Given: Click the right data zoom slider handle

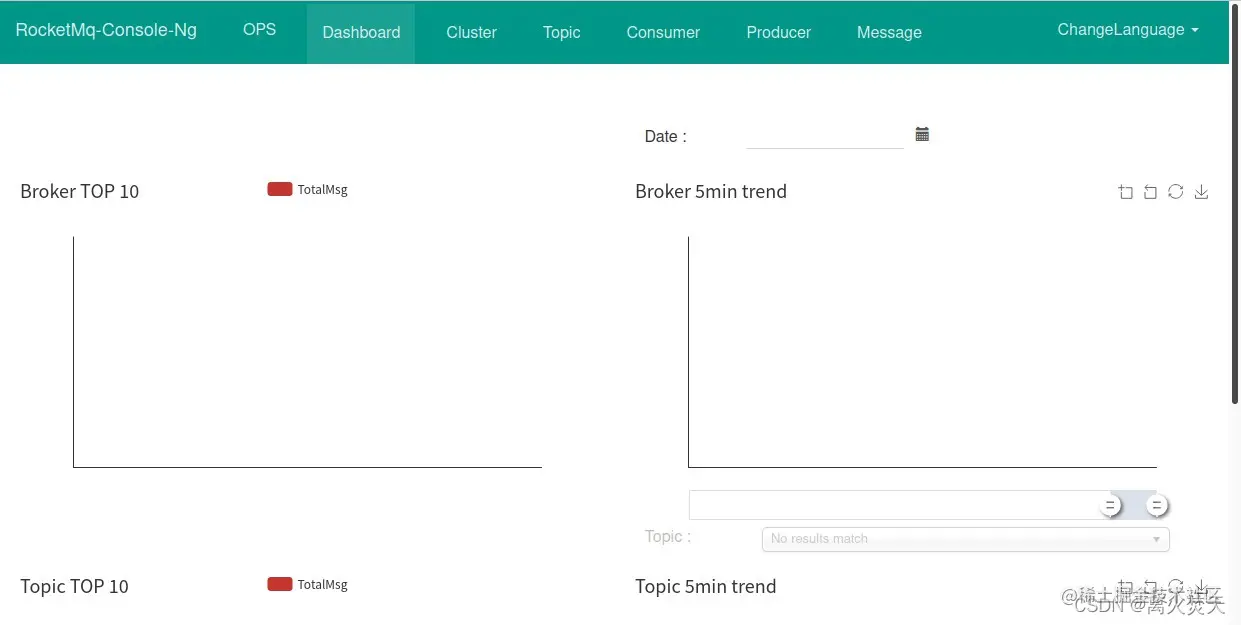Looking at the screenshot, I should [x=1157, y=506].
